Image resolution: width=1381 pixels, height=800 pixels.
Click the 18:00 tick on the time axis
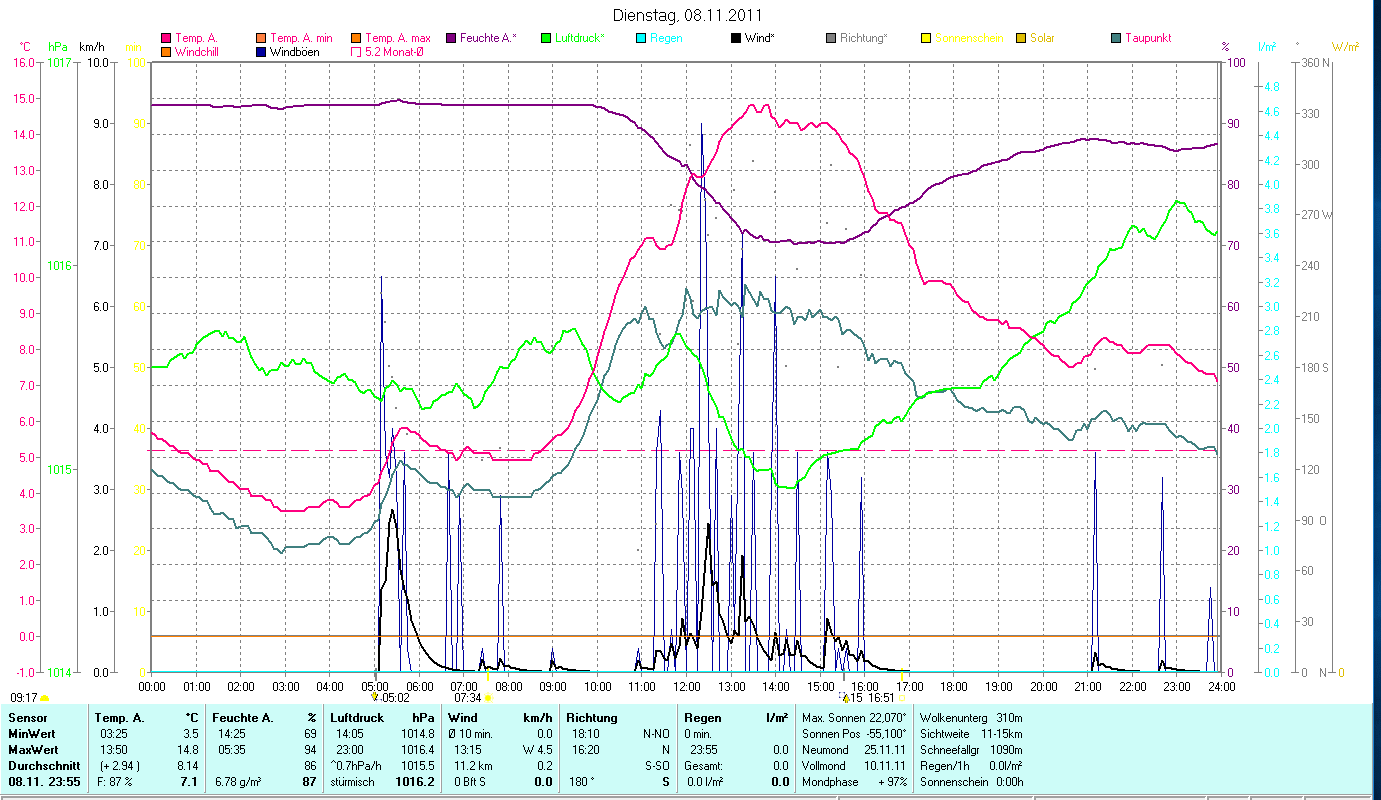(955, 686)
